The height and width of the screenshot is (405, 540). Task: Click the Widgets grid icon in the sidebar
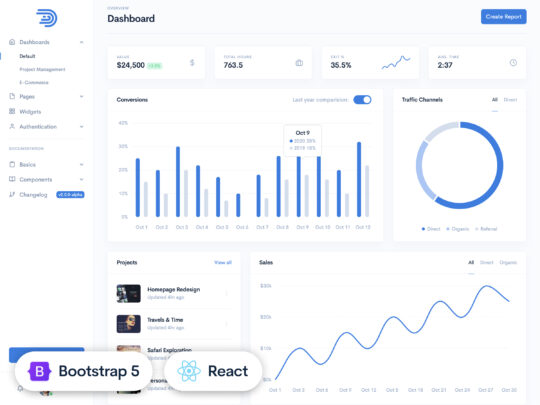[12, 111]
